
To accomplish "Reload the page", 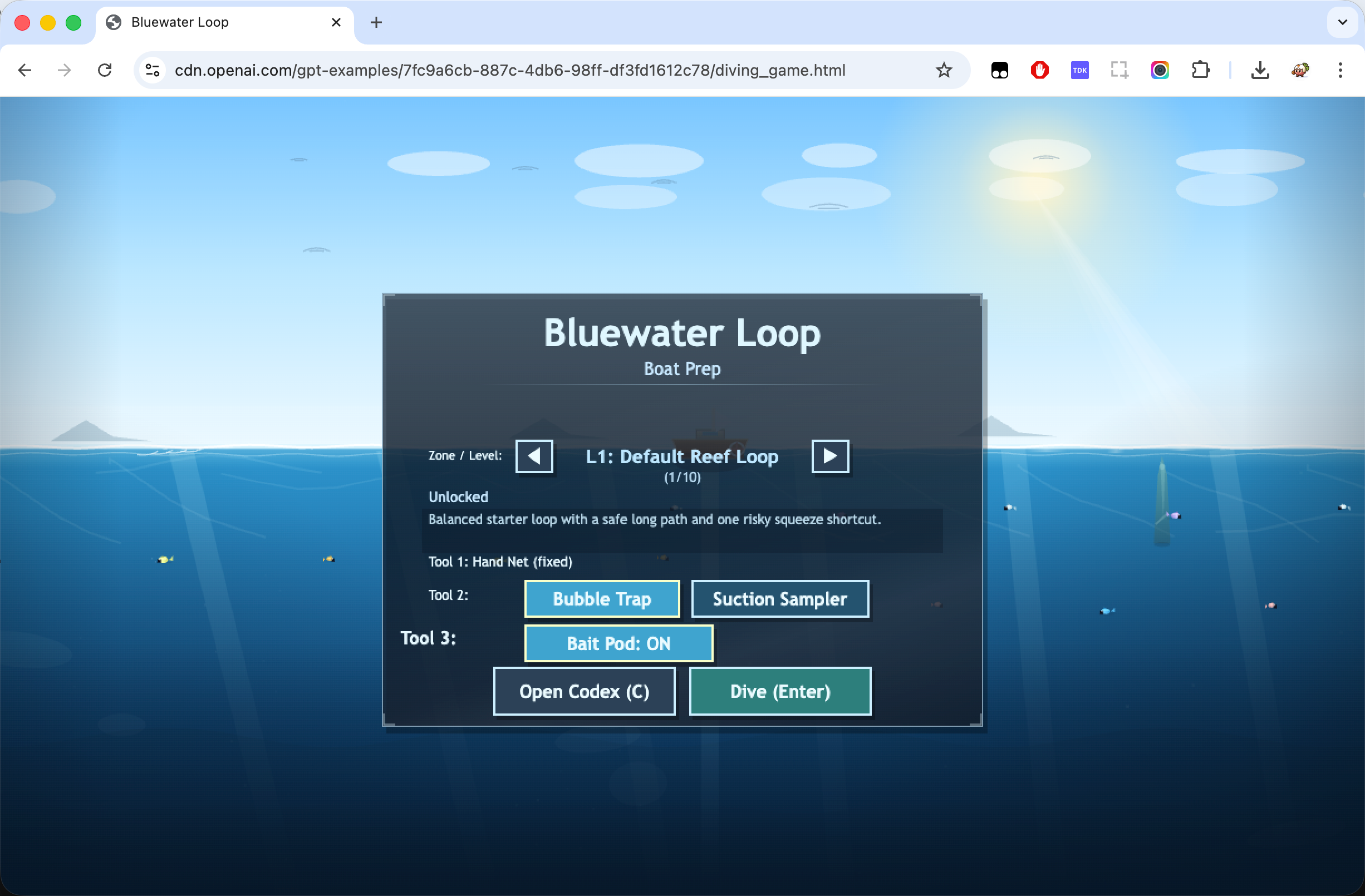I will pyautogui.click(x=105, y=70).
